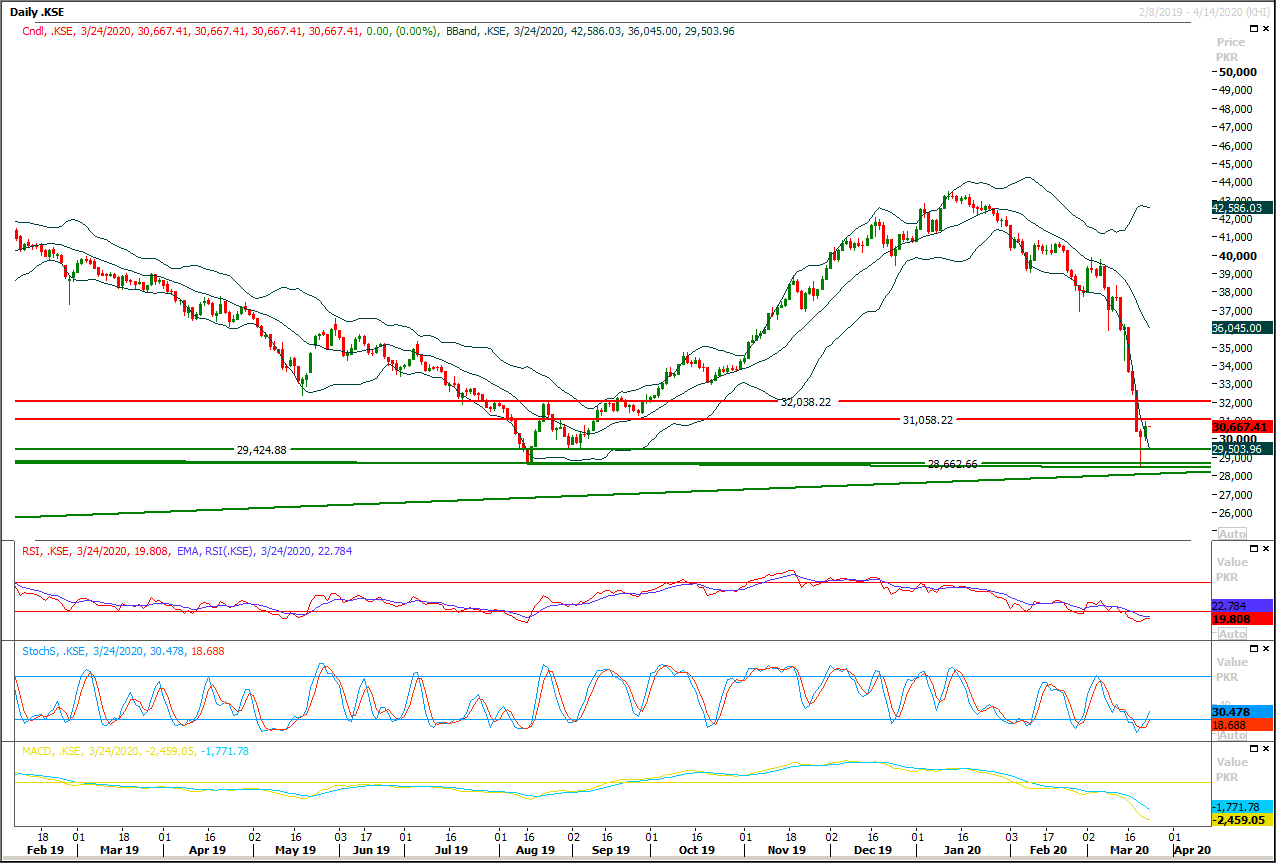Click Auto scale on the StochS axis

click(1232, 735)
